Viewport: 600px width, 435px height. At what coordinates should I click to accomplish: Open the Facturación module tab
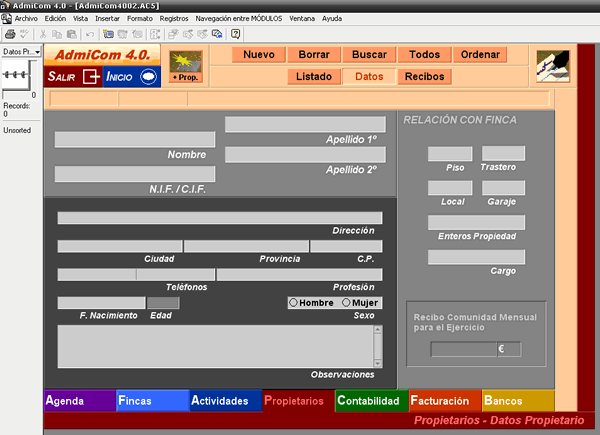point(445,401)
